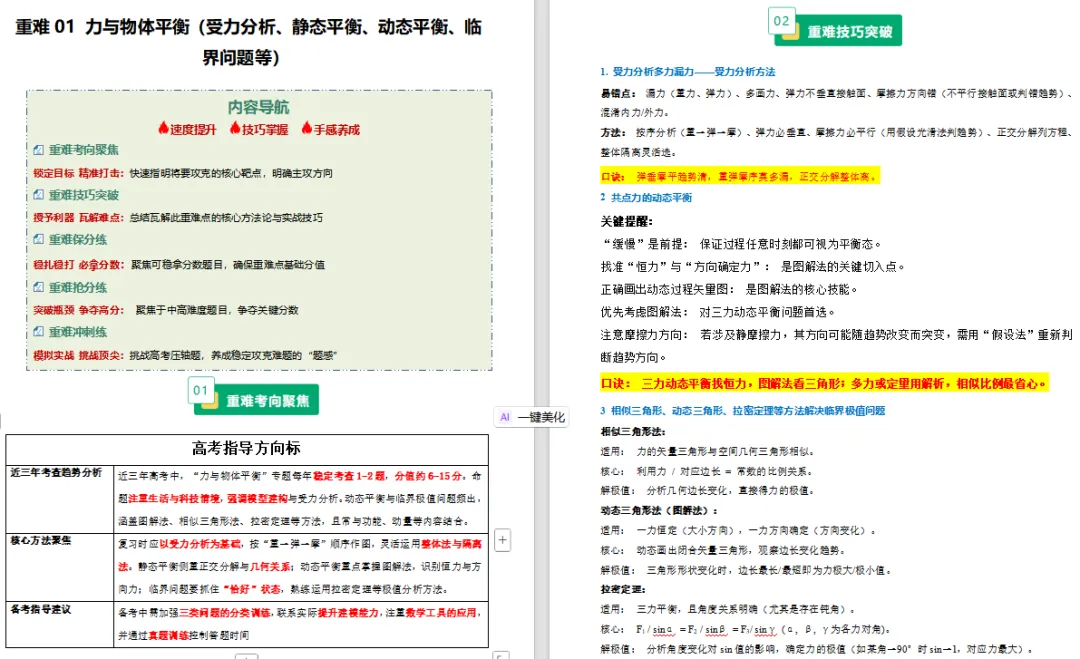Click the highlighted line 口诀: 三力动态平衡找恒力
This screenshot has width=1080, height=659.
824,384
